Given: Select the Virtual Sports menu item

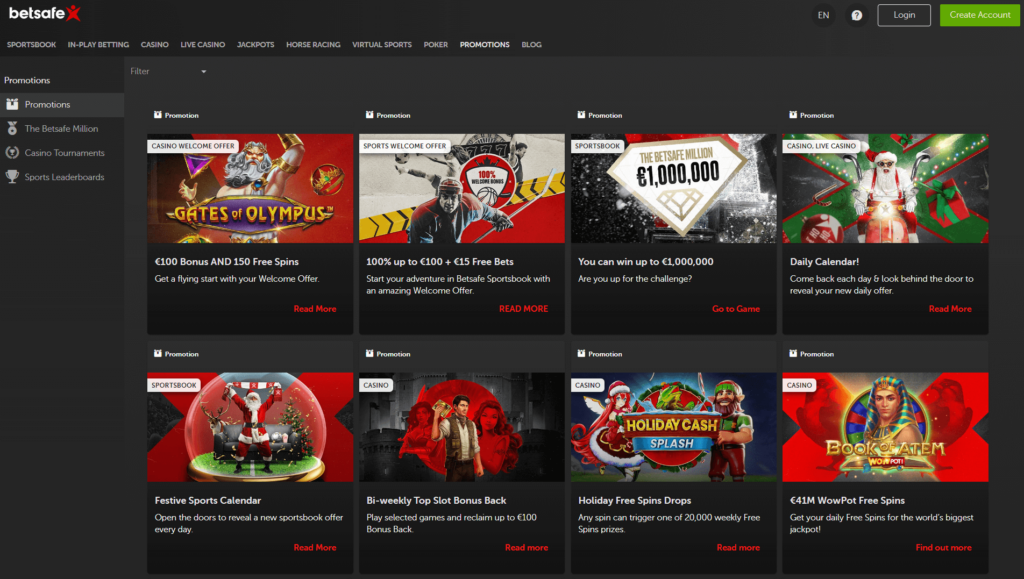Looking at the screenshot, I should (381, 45).
